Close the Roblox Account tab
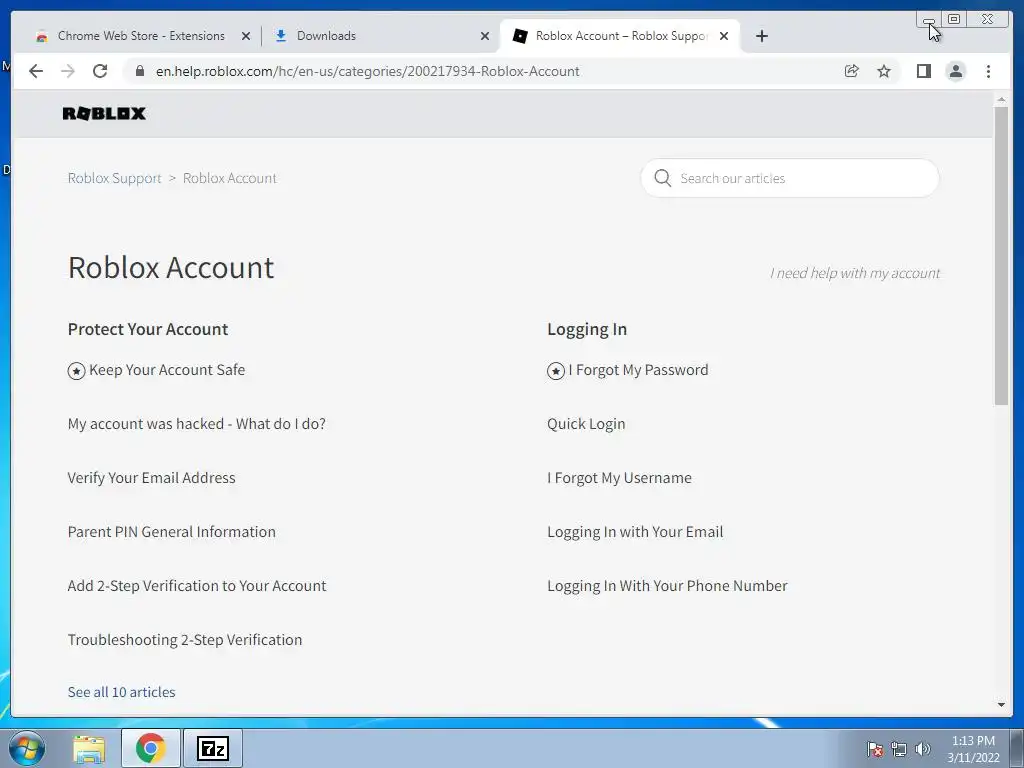 [x=724, y=36]
